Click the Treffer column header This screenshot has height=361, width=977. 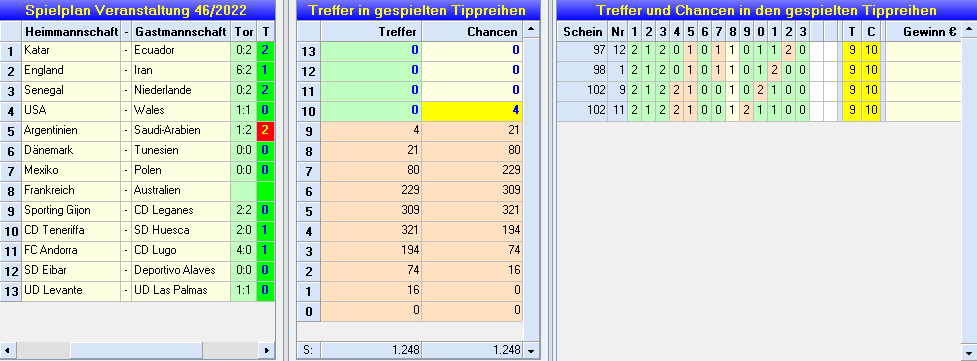(x=371, y=32)
